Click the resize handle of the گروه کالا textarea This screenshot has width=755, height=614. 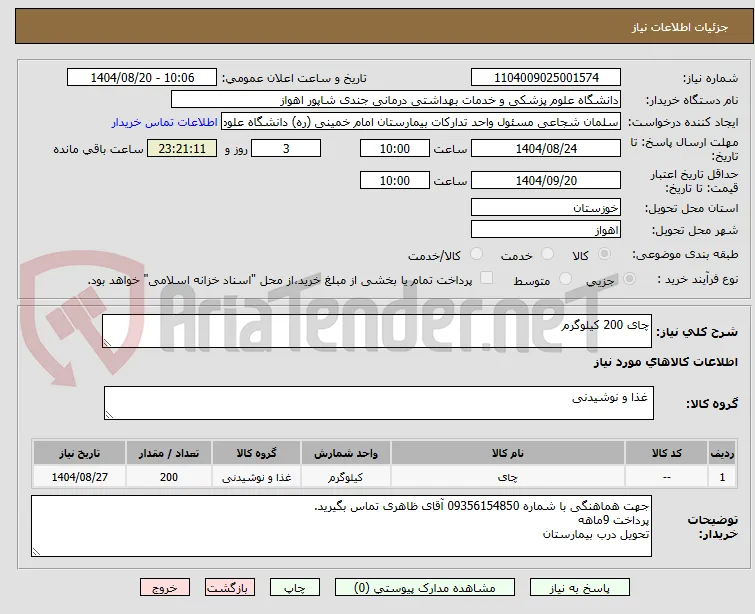(109, 414)
